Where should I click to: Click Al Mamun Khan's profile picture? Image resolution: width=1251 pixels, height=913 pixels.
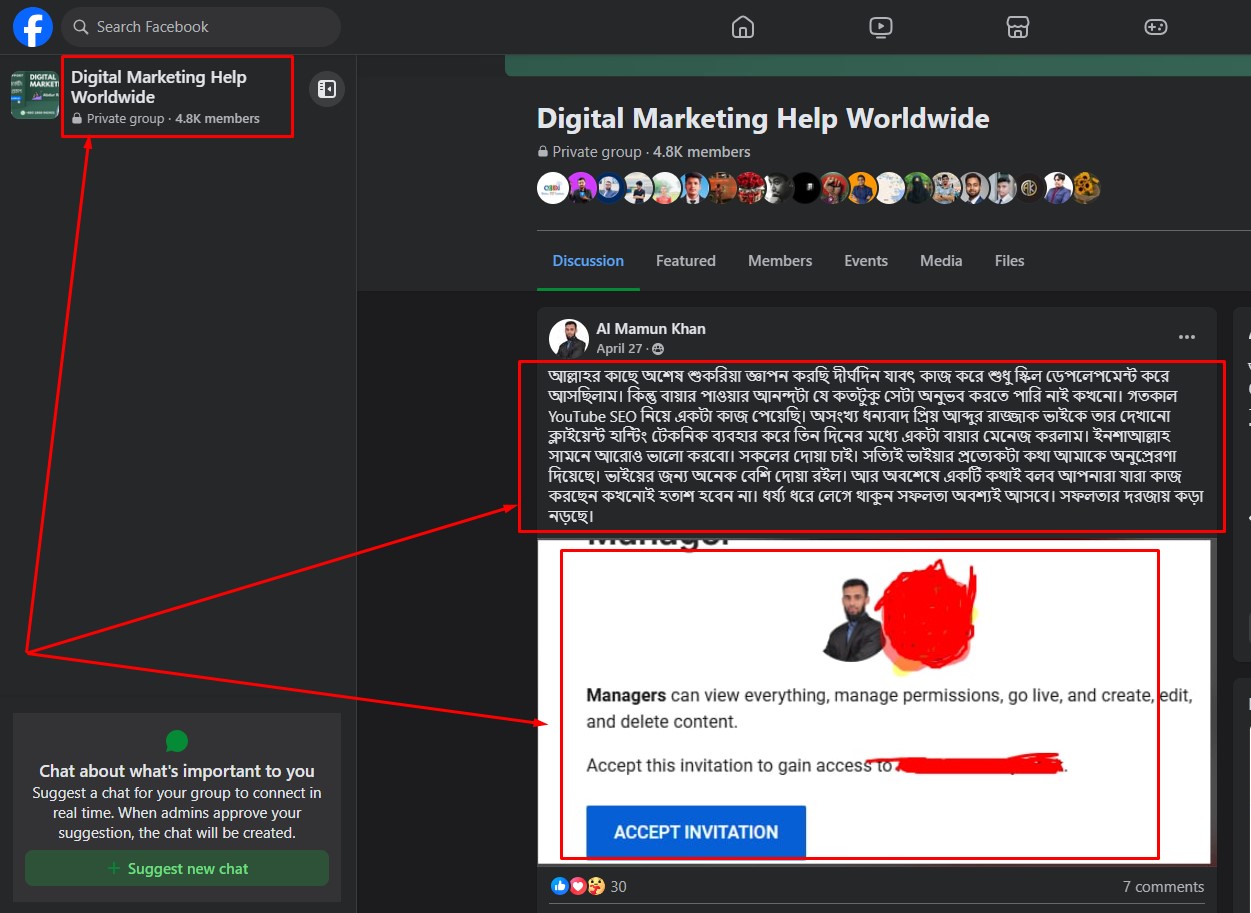click(x=569, y=338)
